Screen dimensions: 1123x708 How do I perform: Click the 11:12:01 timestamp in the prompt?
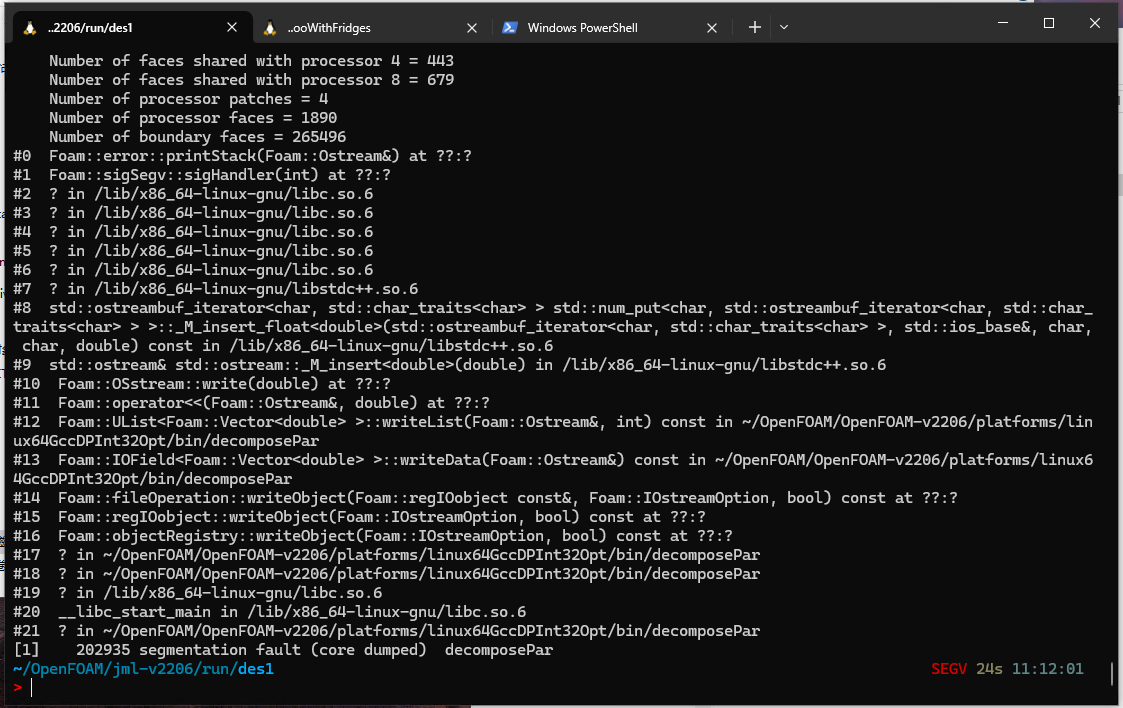(x=1047, y=669)
